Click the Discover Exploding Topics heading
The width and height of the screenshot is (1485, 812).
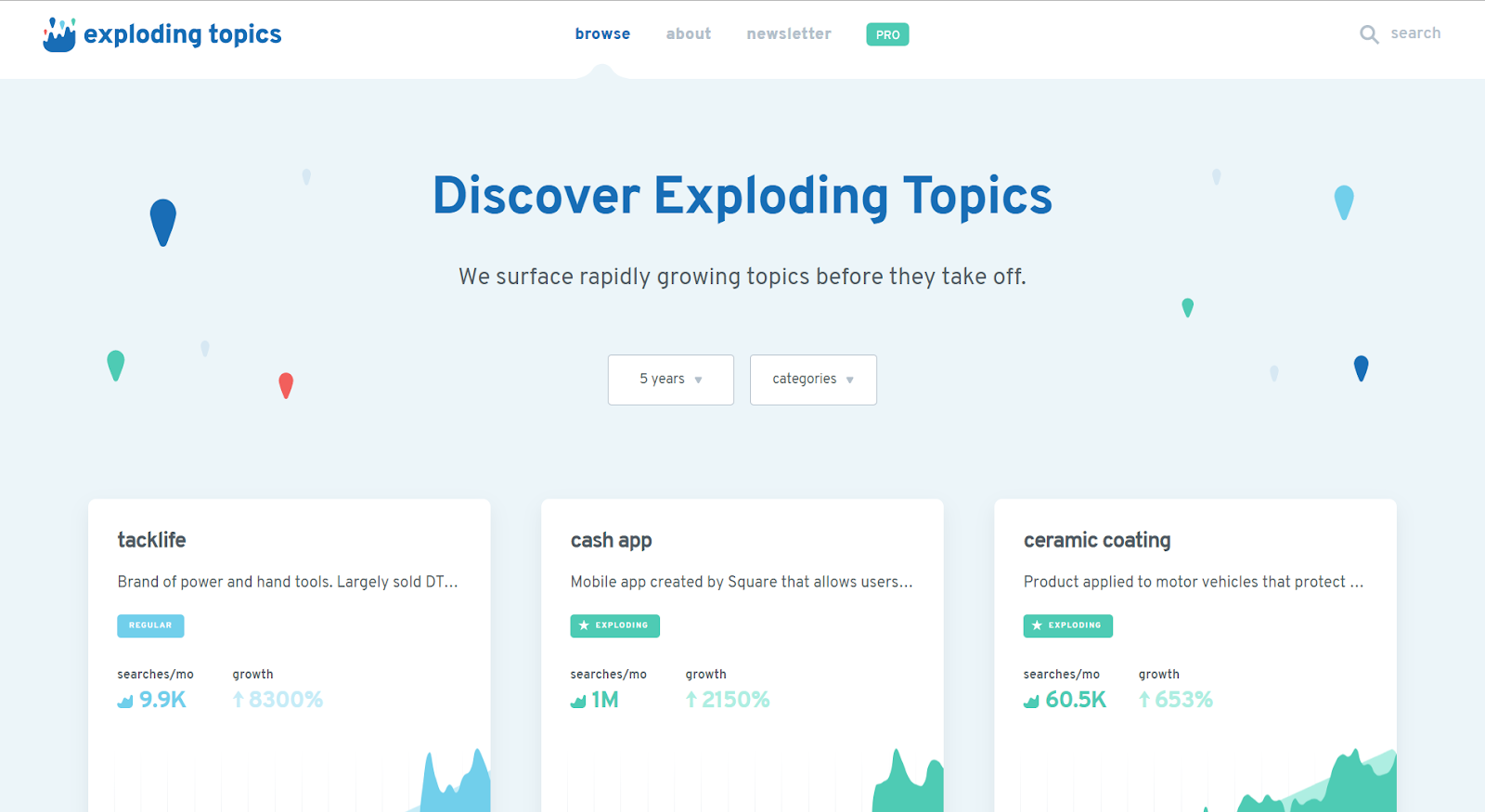[x=742, y=197]
